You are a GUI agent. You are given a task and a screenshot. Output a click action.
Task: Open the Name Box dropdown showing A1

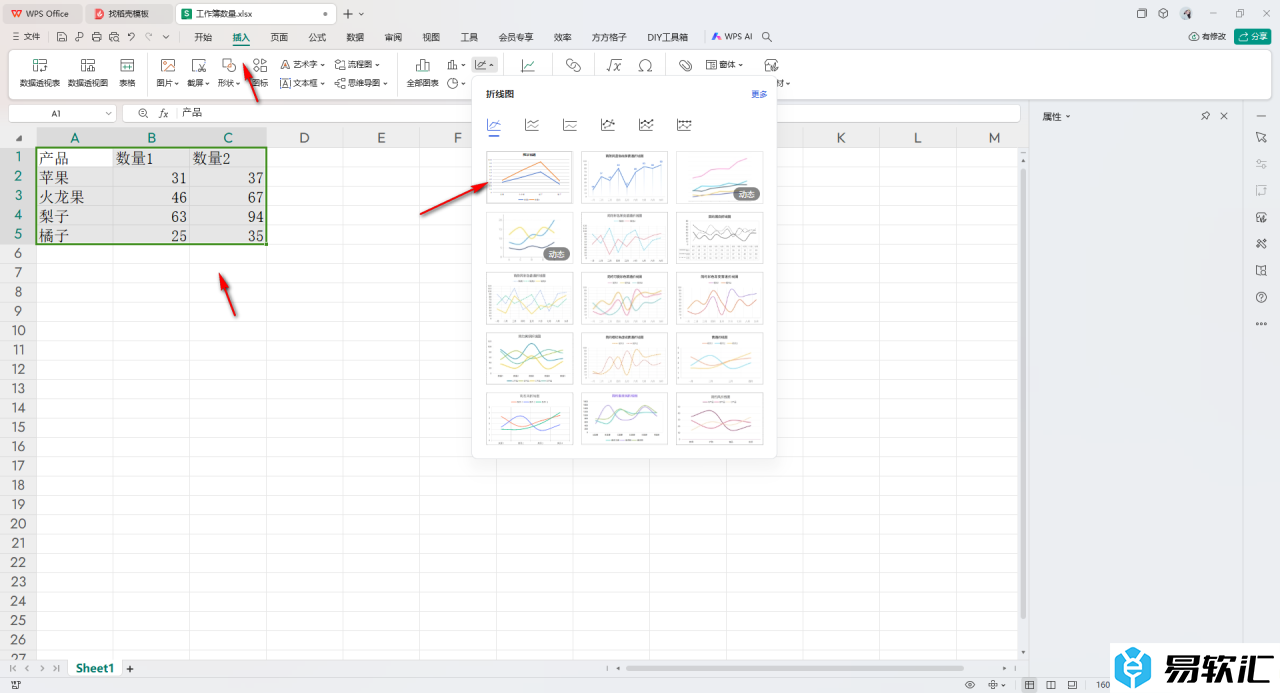point(108,114)
